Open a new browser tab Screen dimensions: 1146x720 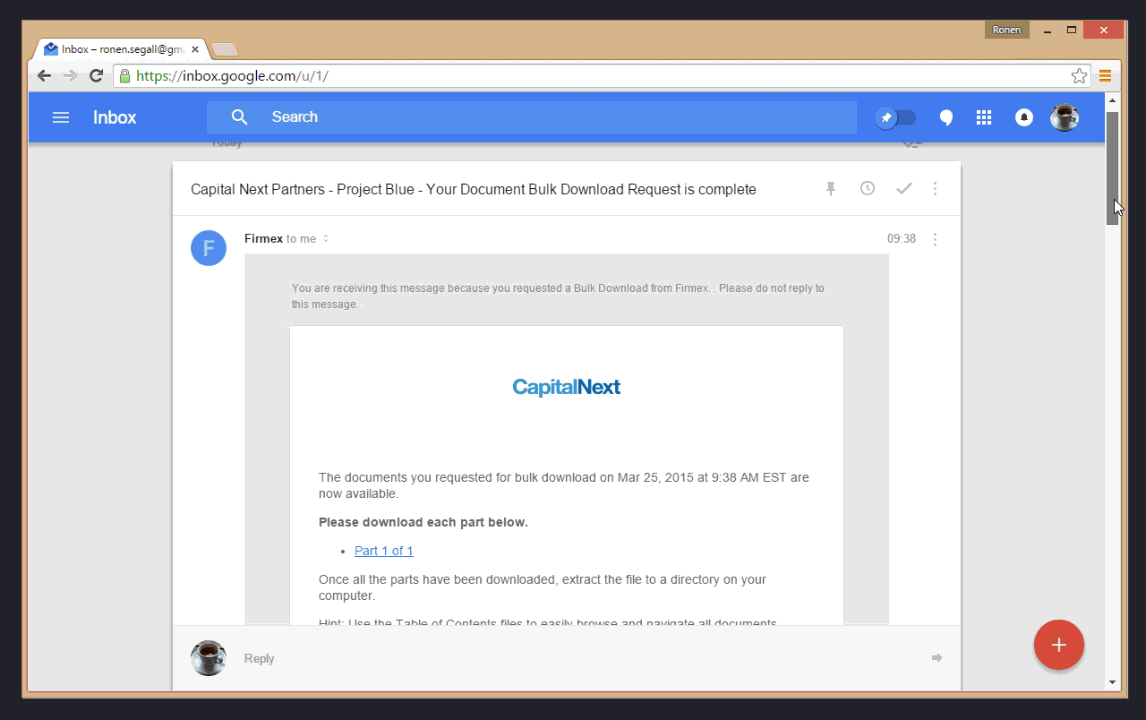point(224,50)
